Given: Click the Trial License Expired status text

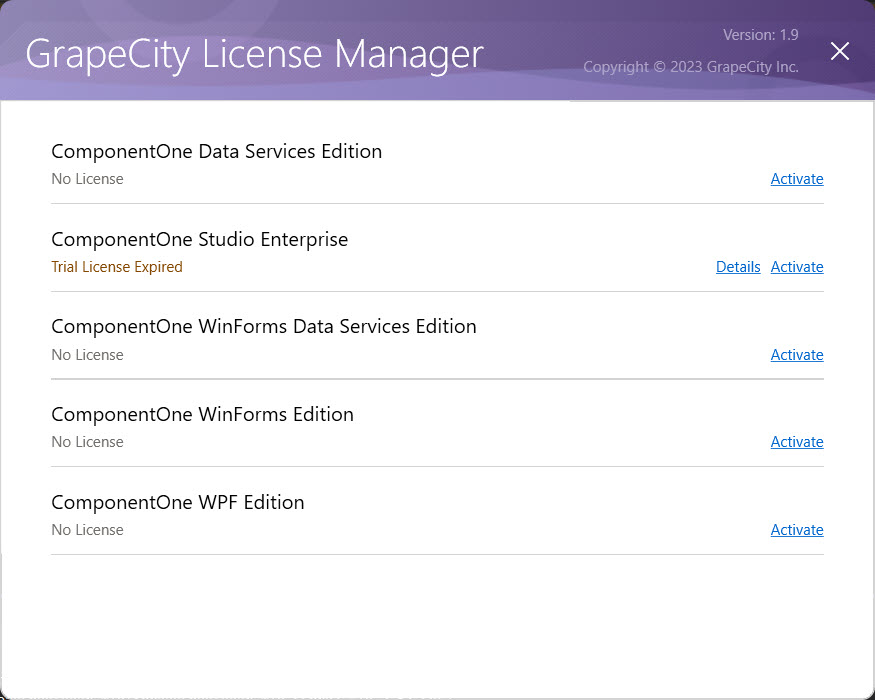Looking at the screenshot, I should 117,267.
